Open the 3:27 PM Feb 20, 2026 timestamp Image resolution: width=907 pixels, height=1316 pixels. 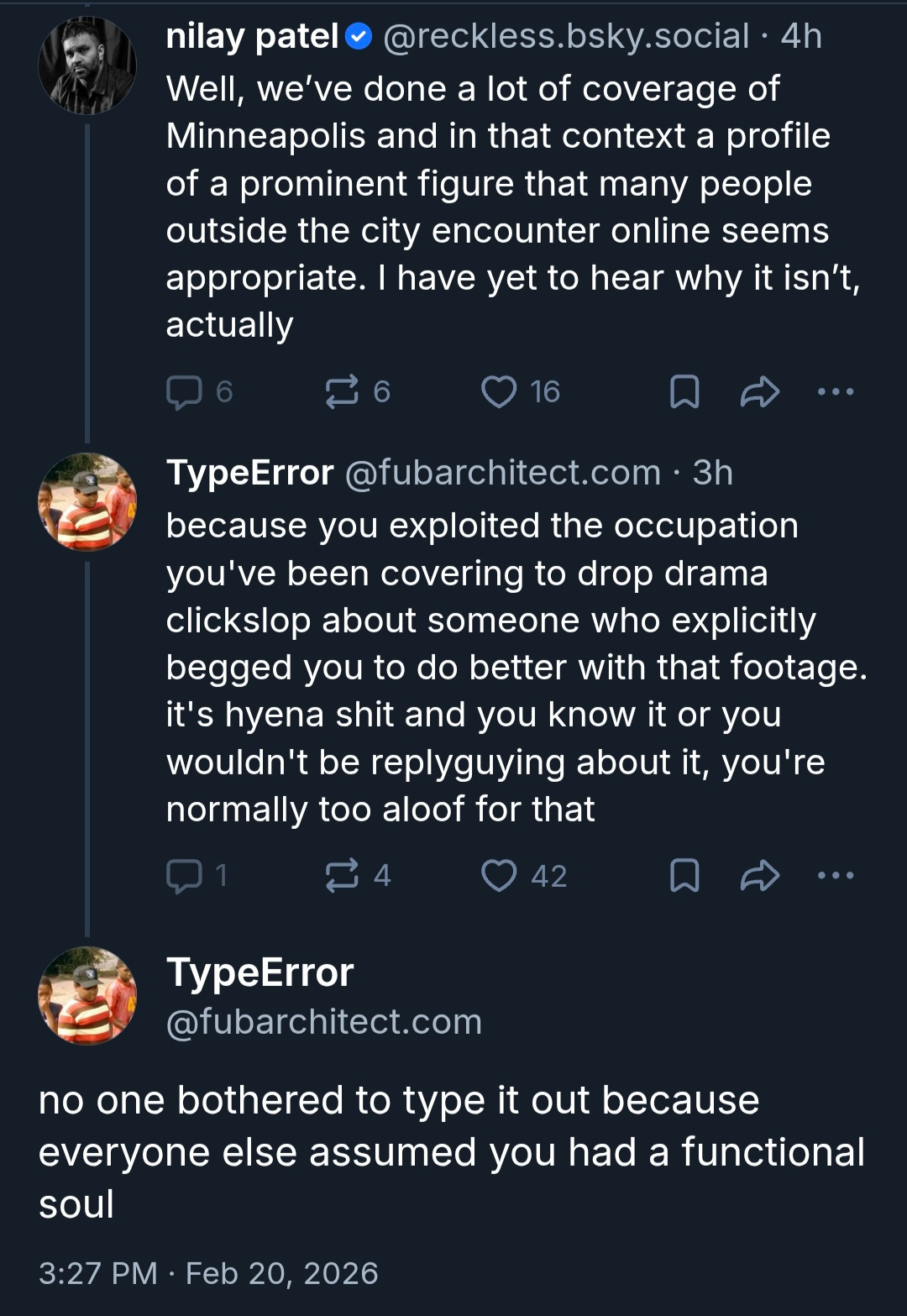coord(208,1273)
